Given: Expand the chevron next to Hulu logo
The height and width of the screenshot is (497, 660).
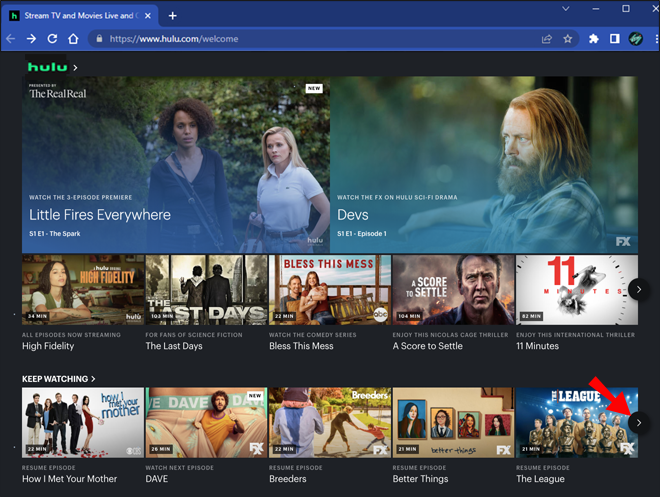Looking at the screenshot, I should click(x=75, y=67).
